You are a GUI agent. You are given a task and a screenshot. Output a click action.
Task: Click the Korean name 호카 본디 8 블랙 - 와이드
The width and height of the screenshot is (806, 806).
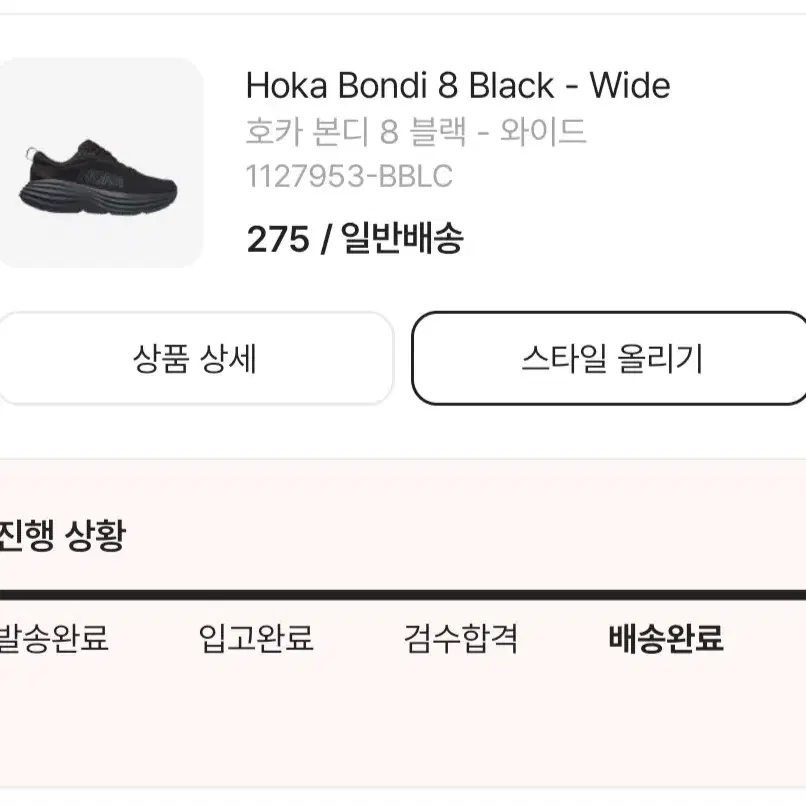click(x=416, y=131)
